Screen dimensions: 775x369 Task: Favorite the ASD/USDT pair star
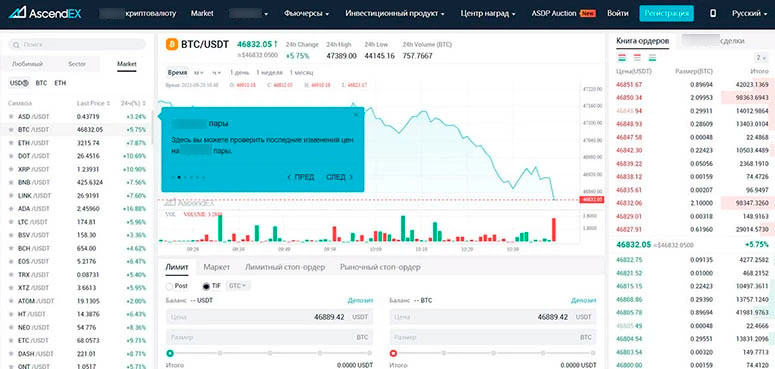[x=11, y=117]
